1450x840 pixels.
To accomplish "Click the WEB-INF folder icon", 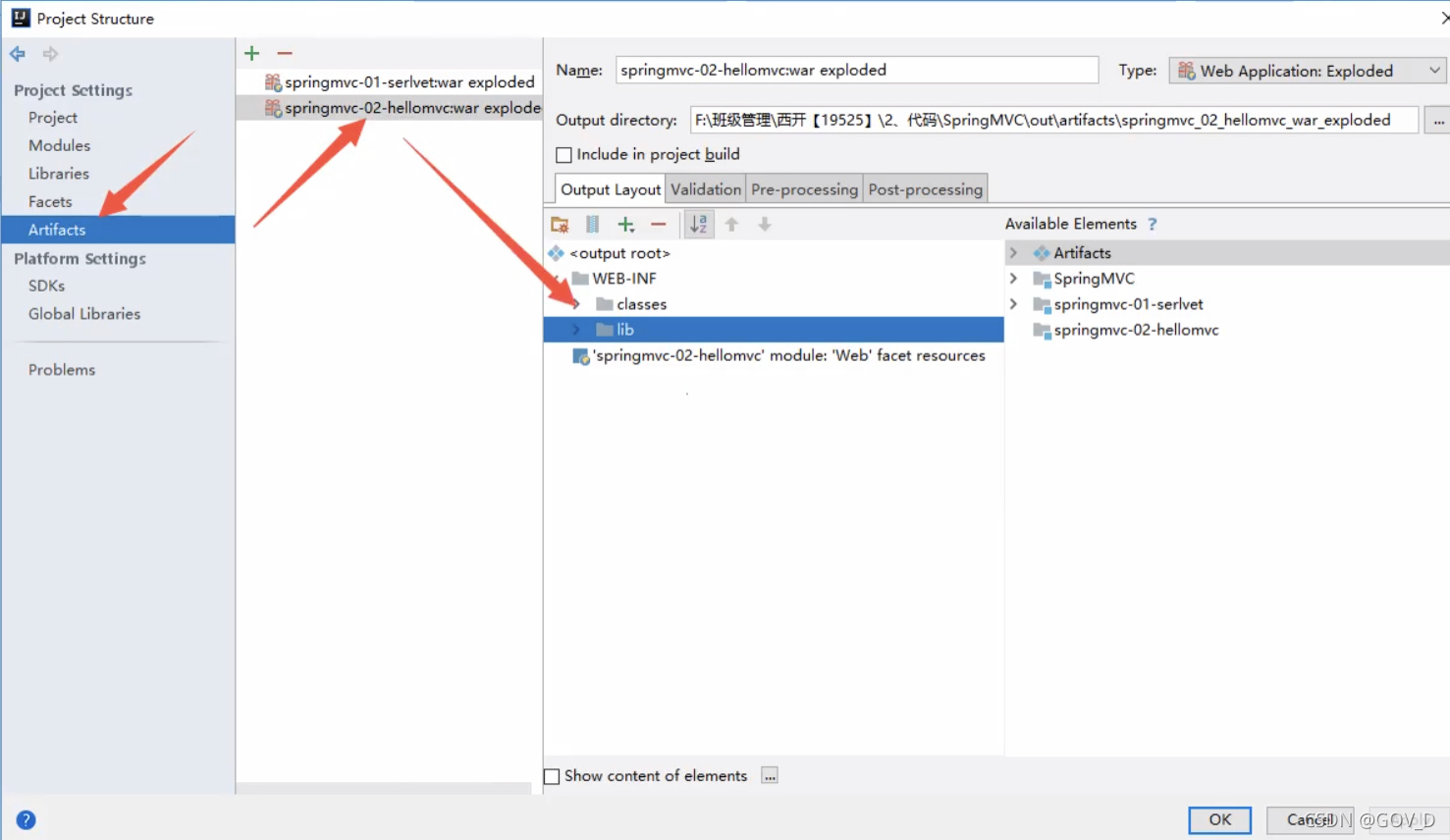I will pos(580,279).
